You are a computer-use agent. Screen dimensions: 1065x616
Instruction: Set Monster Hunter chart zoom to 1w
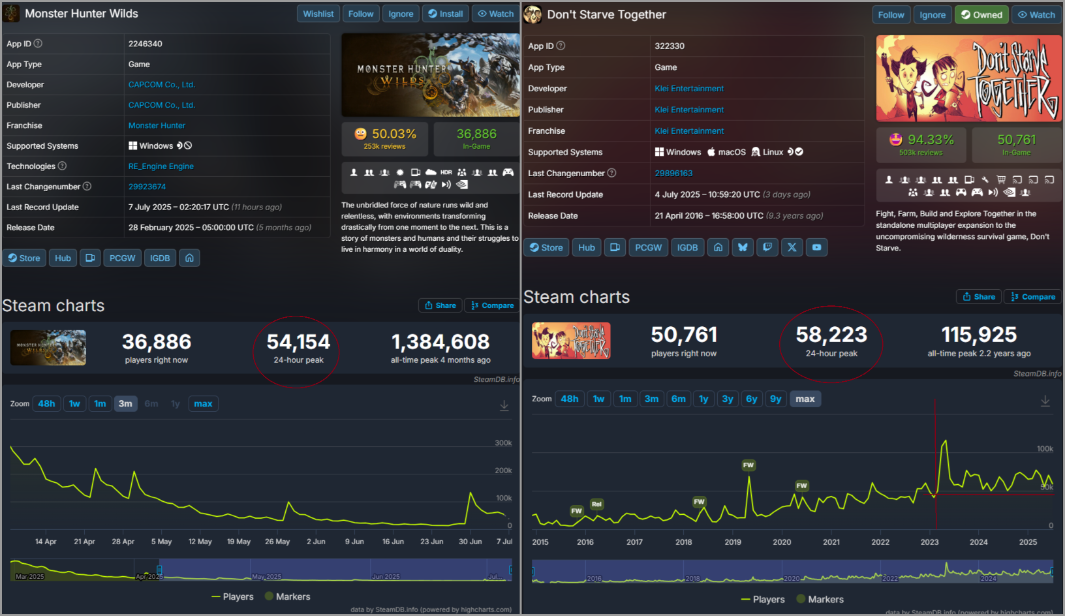(74, 404)
